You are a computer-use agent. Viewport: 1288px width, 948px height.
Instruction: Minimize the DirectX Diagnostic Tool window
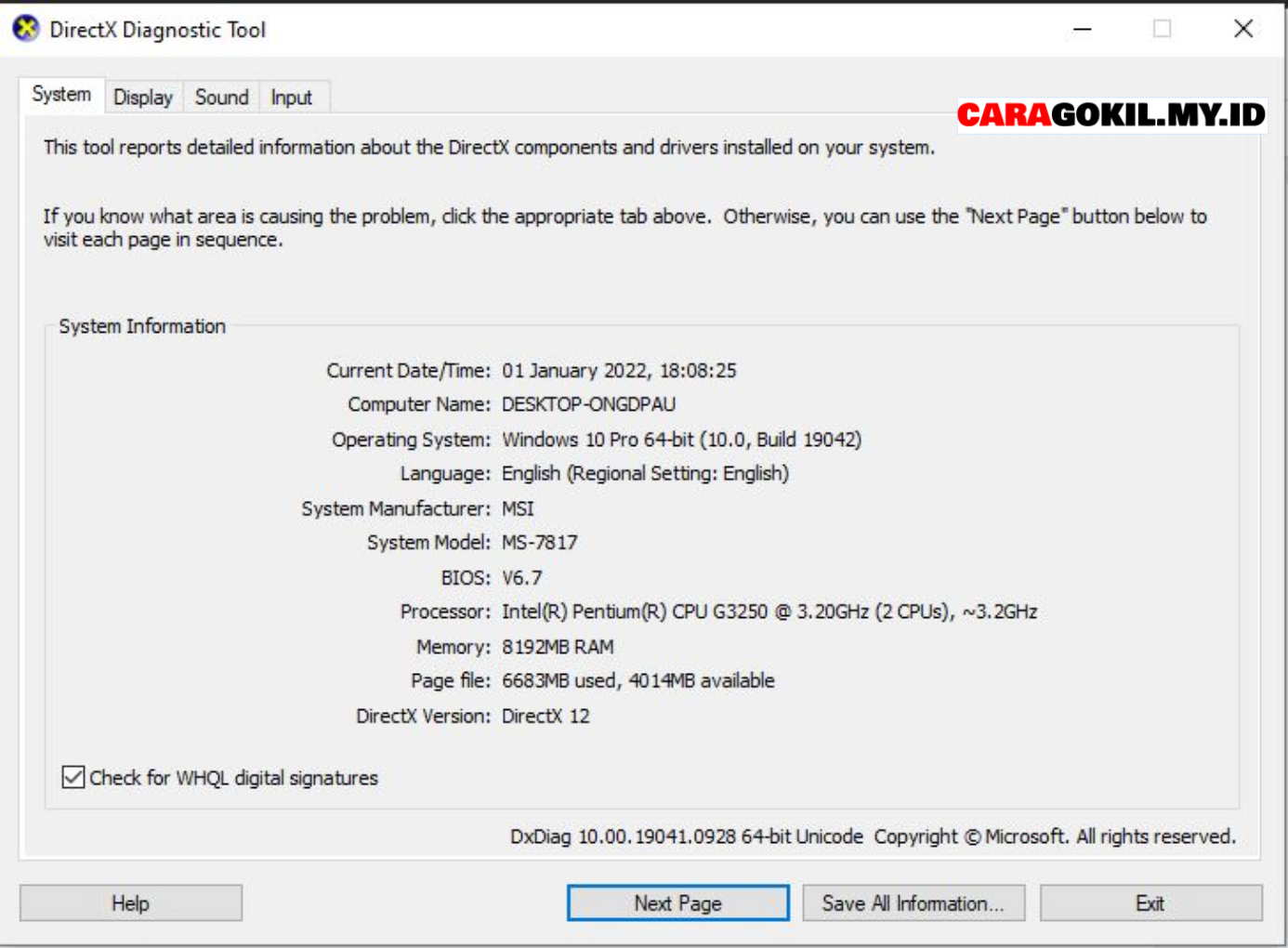click(x=1083, y=29)
